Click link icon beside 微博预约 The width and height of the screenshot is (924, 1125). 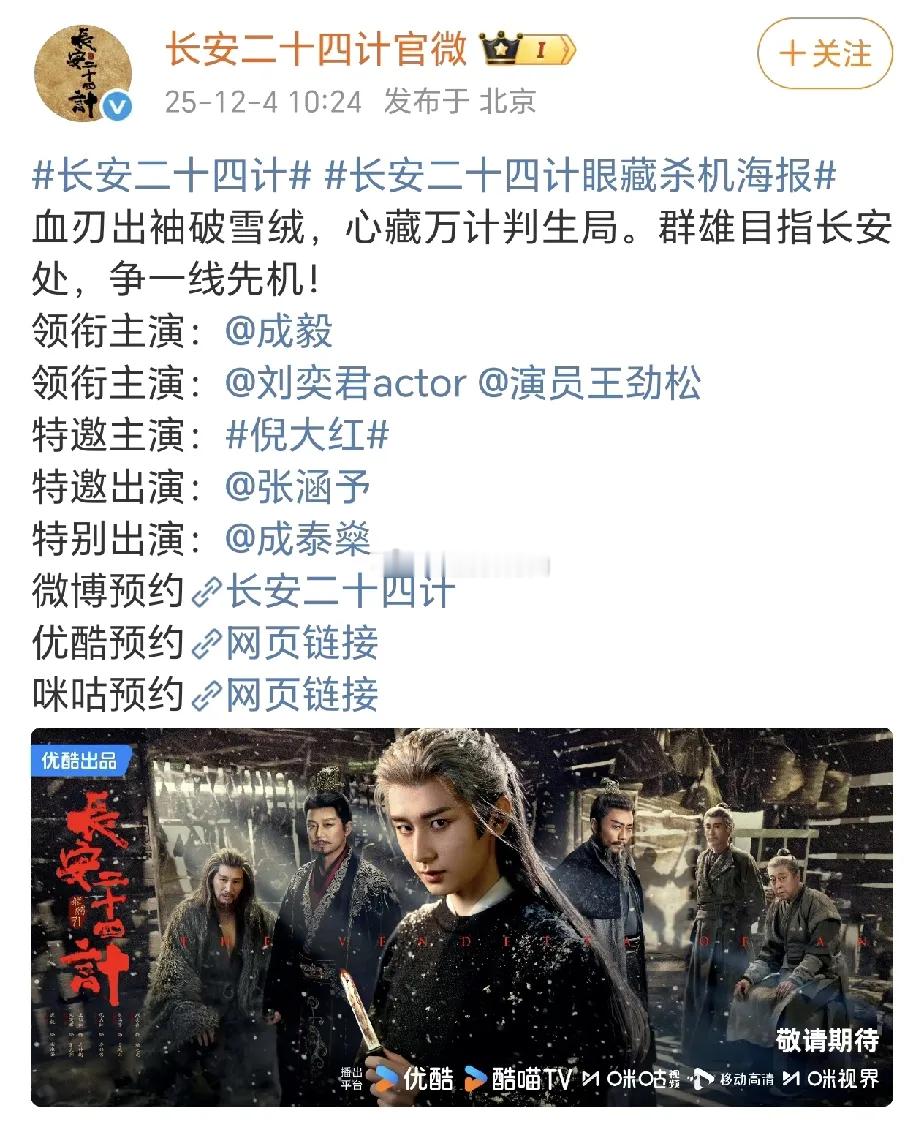click(207, 592)
